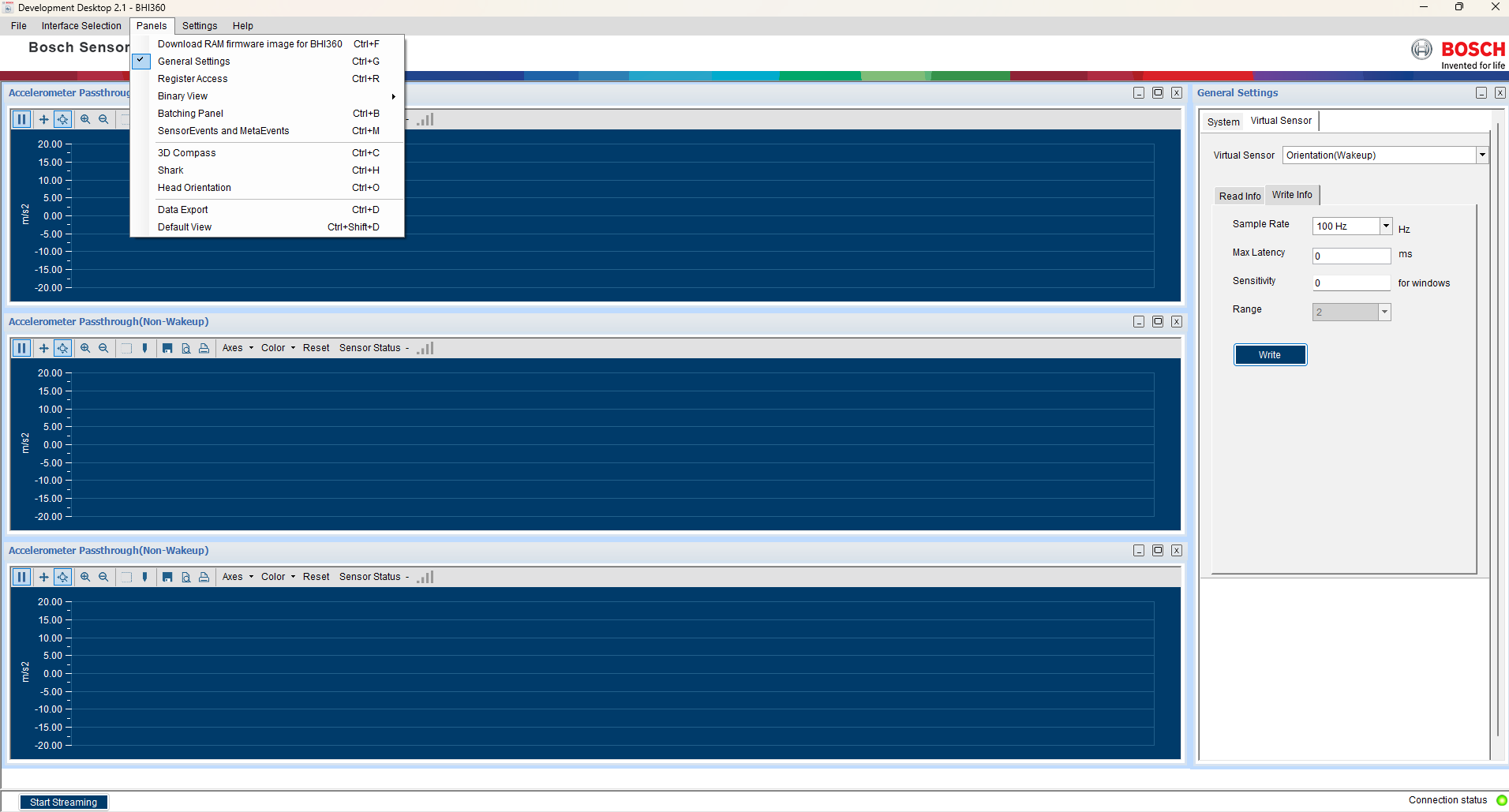Choose Shark from Panels menu
Screen dimensions: 1509x812
[x=268, y=170]
